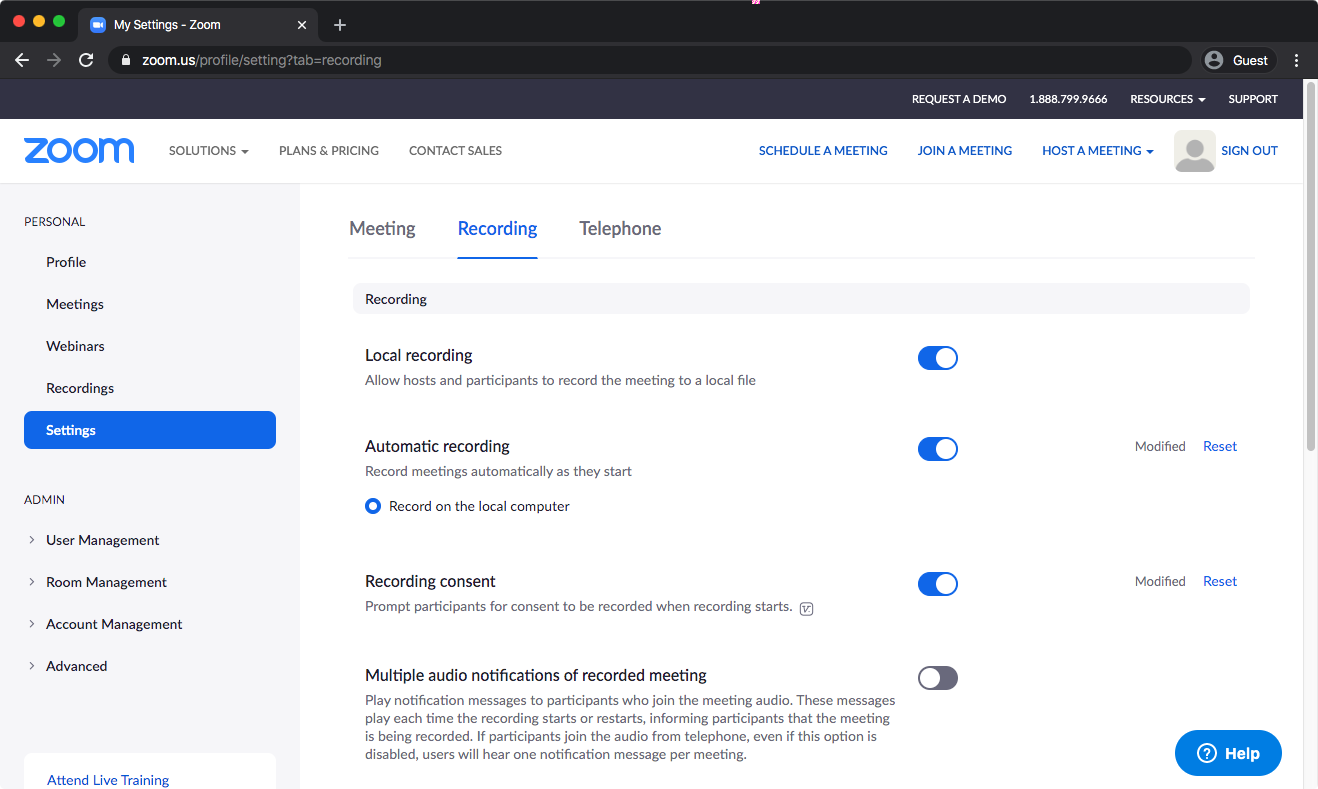Open the RESOURCES dropdown
1318x789 pixels.
pos(1167,99)
